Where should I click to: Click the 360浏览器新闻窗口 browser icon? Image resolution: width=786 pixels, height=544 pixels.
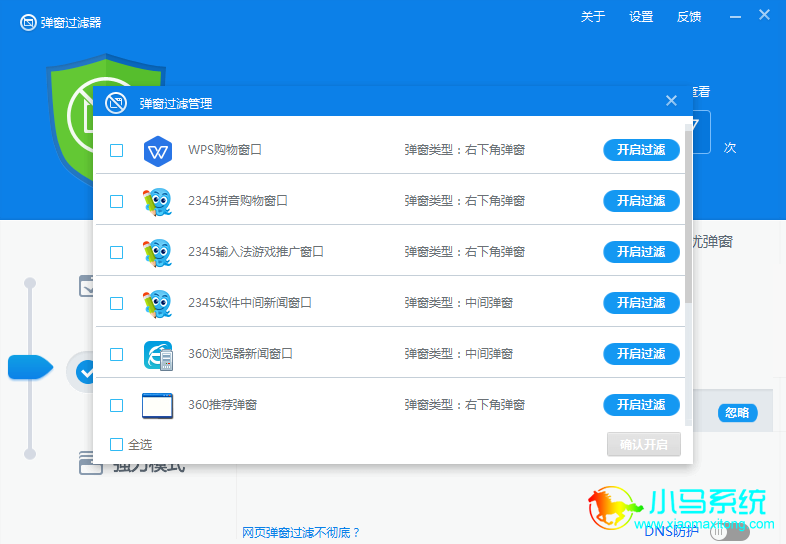coord(158,355)
